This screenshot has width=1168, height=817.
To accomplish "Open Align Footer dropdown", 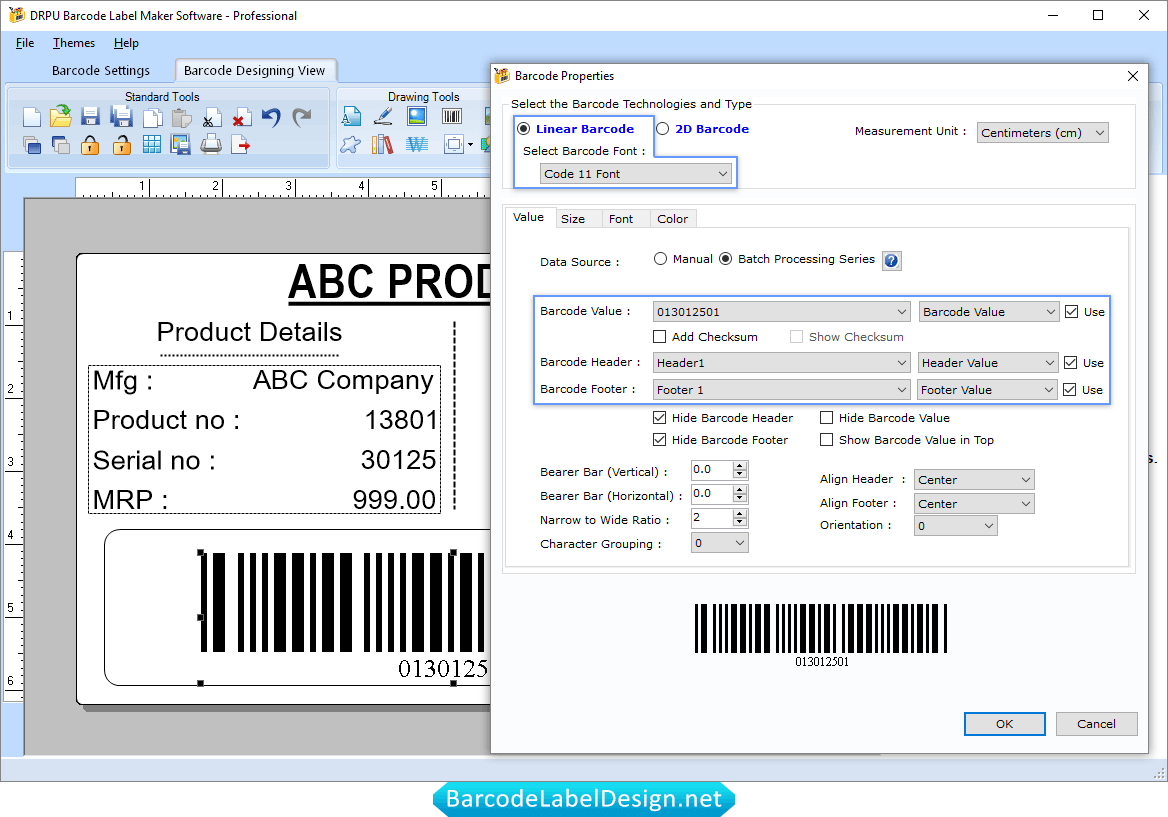I will pyautogui.click(x=974, y=503).
